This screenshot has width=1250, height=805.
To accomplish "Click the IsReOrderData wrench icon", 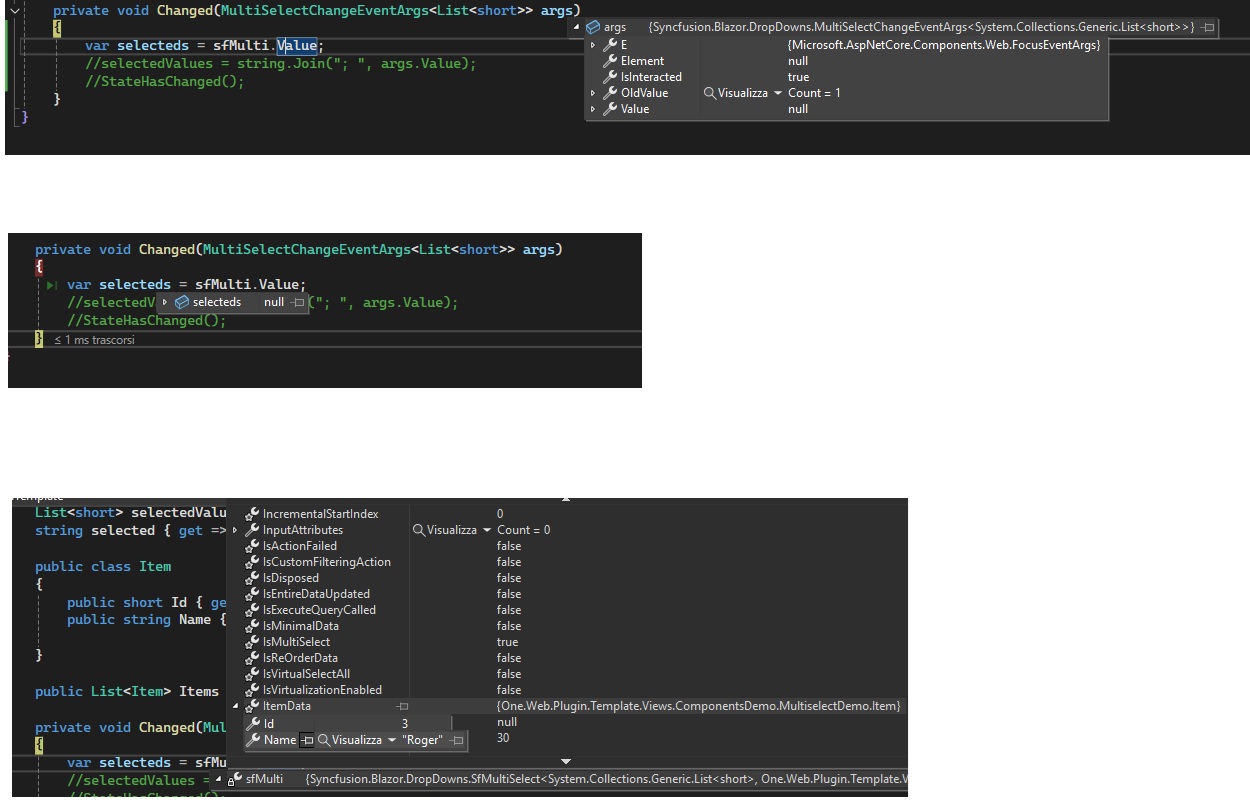I will pos(252,658).
